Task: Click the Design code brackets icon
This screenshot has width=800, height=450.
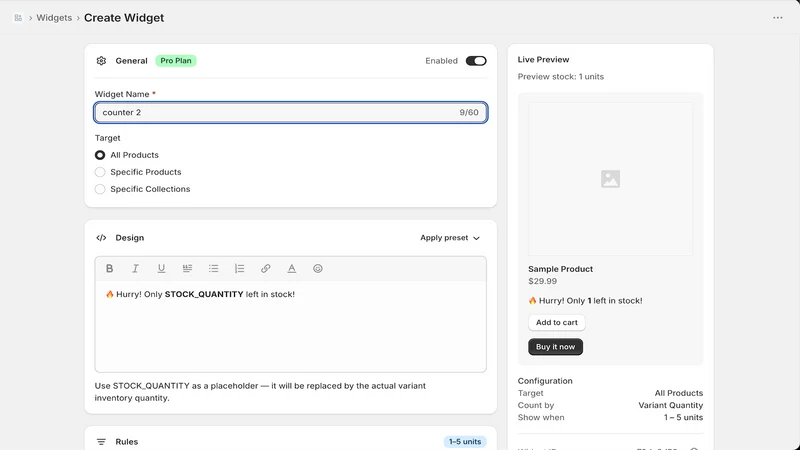Action: point(101,238)
